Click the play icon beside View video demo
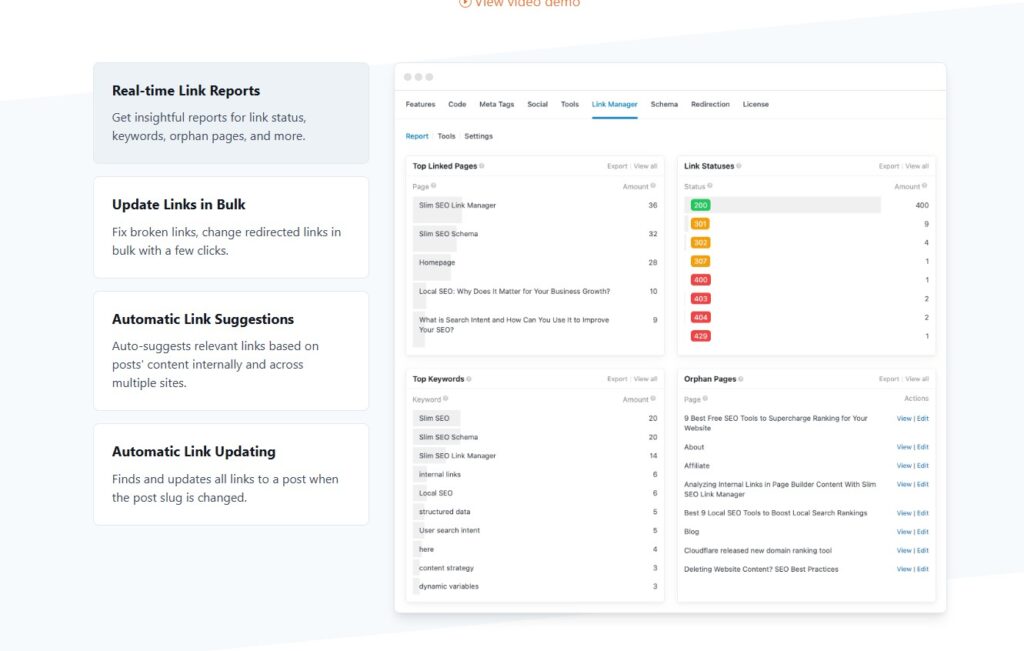 (464, 3)
